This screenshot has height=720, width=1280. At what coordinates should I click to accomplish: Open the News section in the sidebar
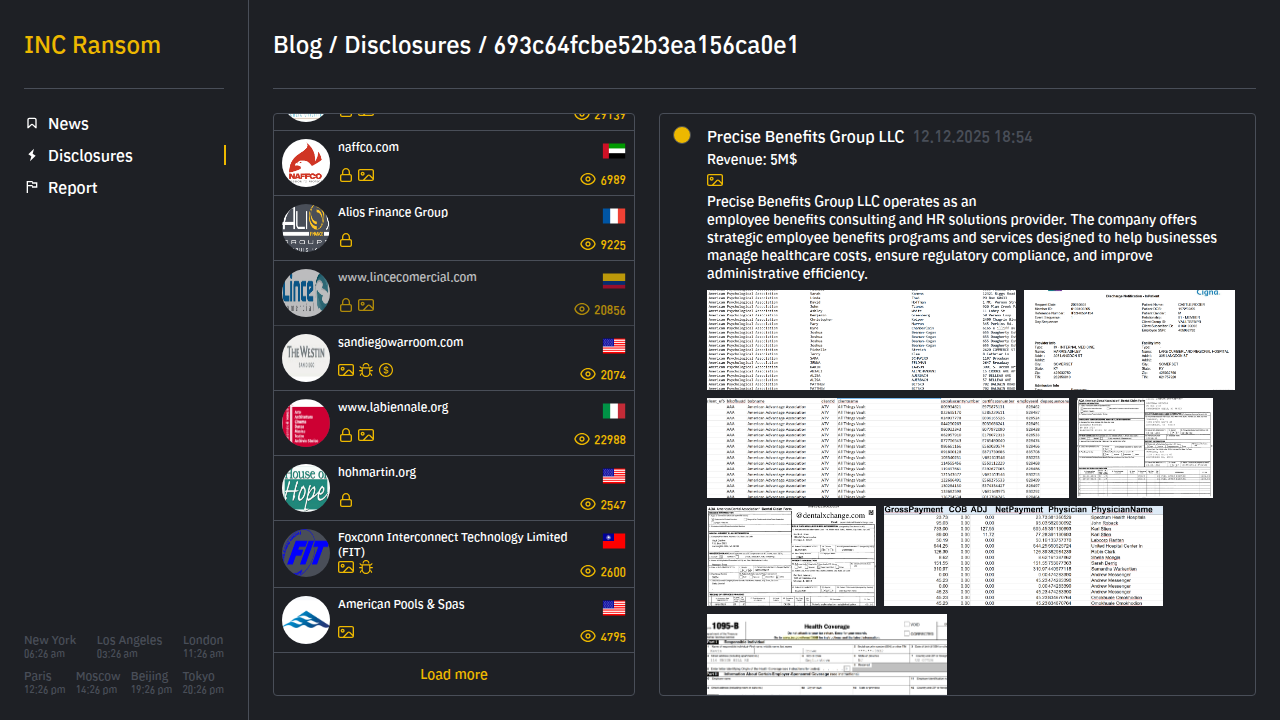(68, 124)
